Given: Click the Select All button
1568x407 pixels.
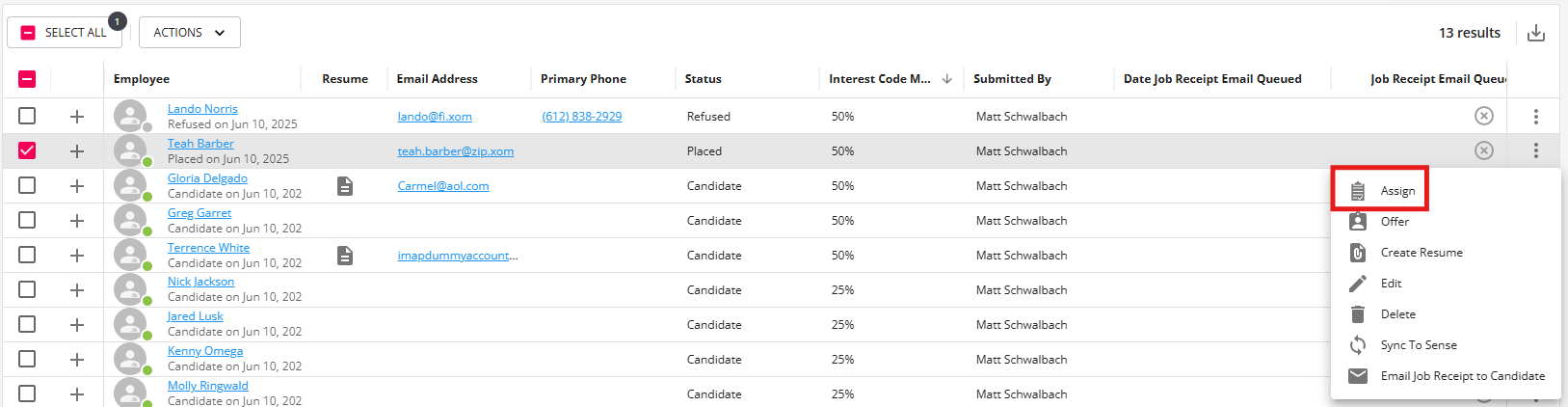Looking at the screenshot, I should (x=65, y=33).
